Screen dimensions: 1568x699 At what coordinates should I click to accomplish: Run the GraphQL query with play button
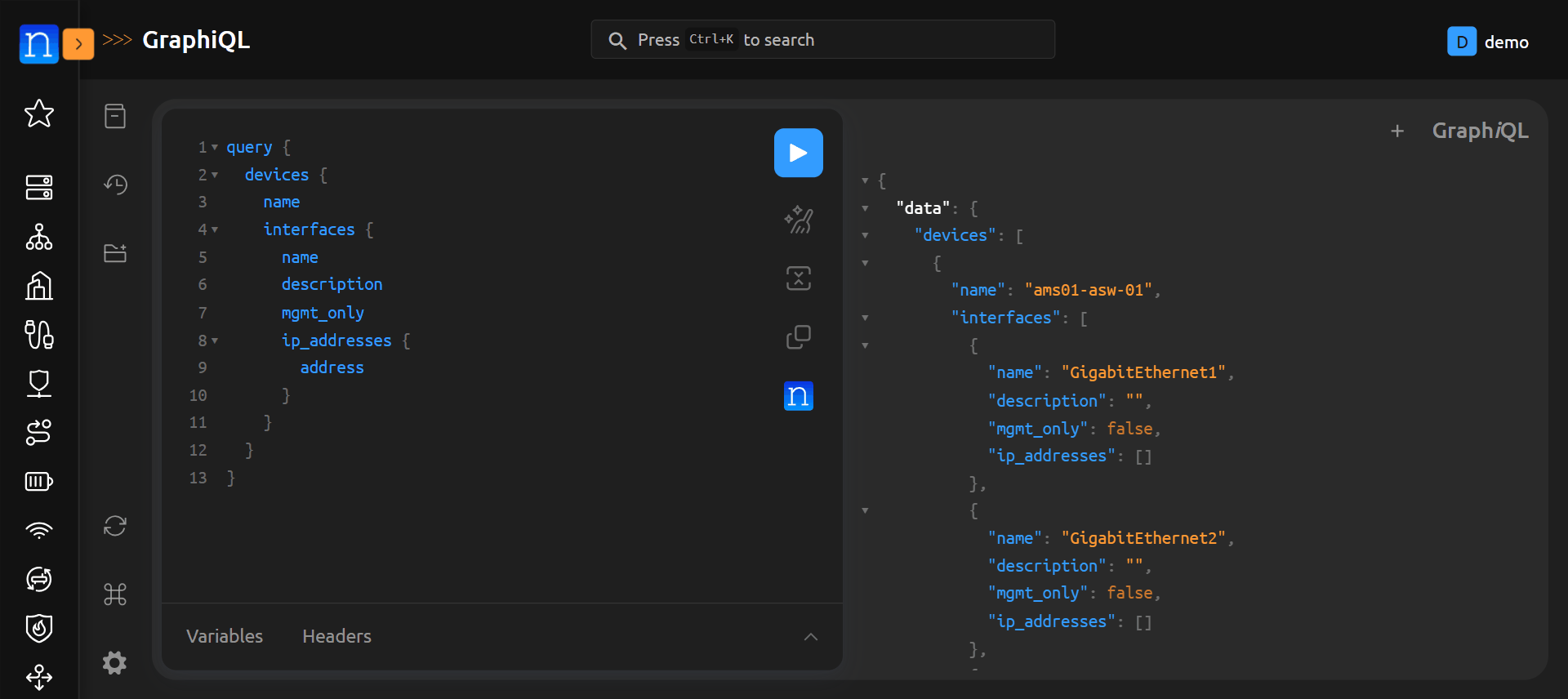(798, 153)
